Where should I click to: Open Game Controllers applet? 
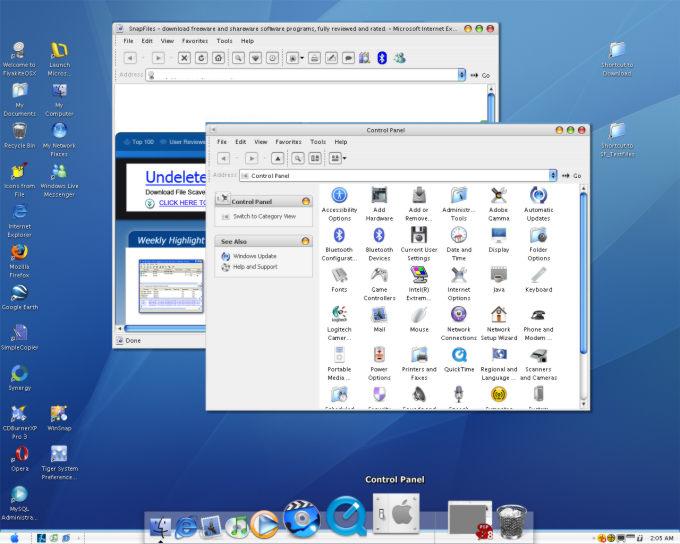pyautogui.click(x=379, y=284)
